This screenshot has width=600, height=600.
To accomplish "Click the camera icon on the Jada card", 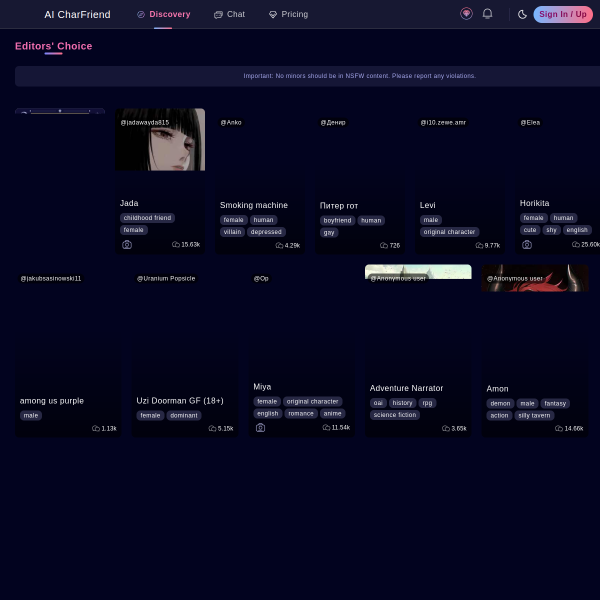I will [x=127, y=245].
